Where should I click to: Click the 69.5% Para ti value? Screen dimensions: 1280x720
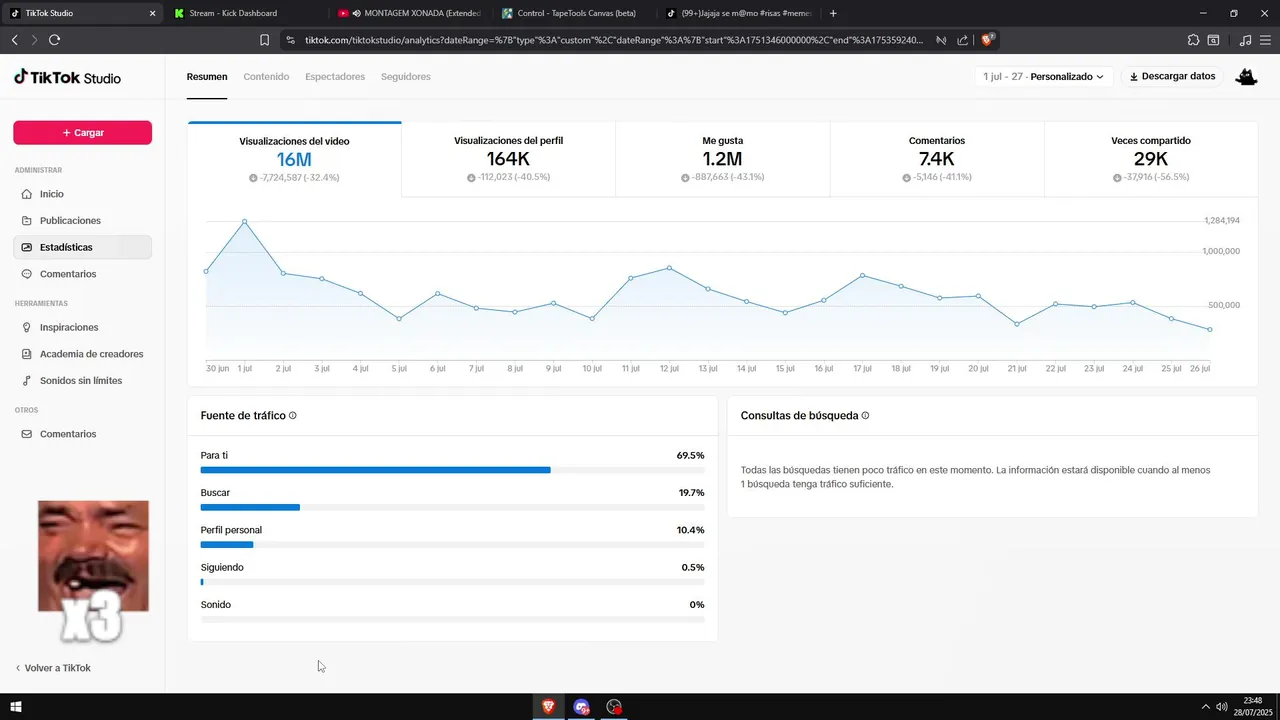pos(690,455)
